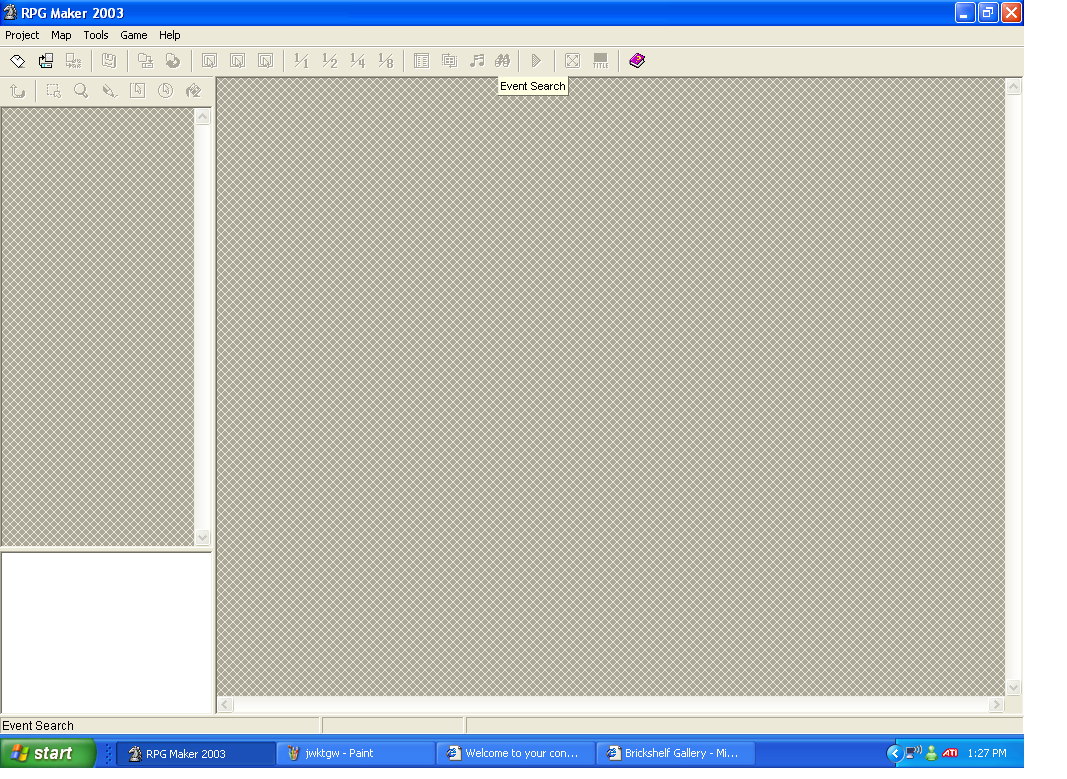Open the Resource Manager icon
This screenshot has height=779, width=1067.
click(x=449, y=61)
